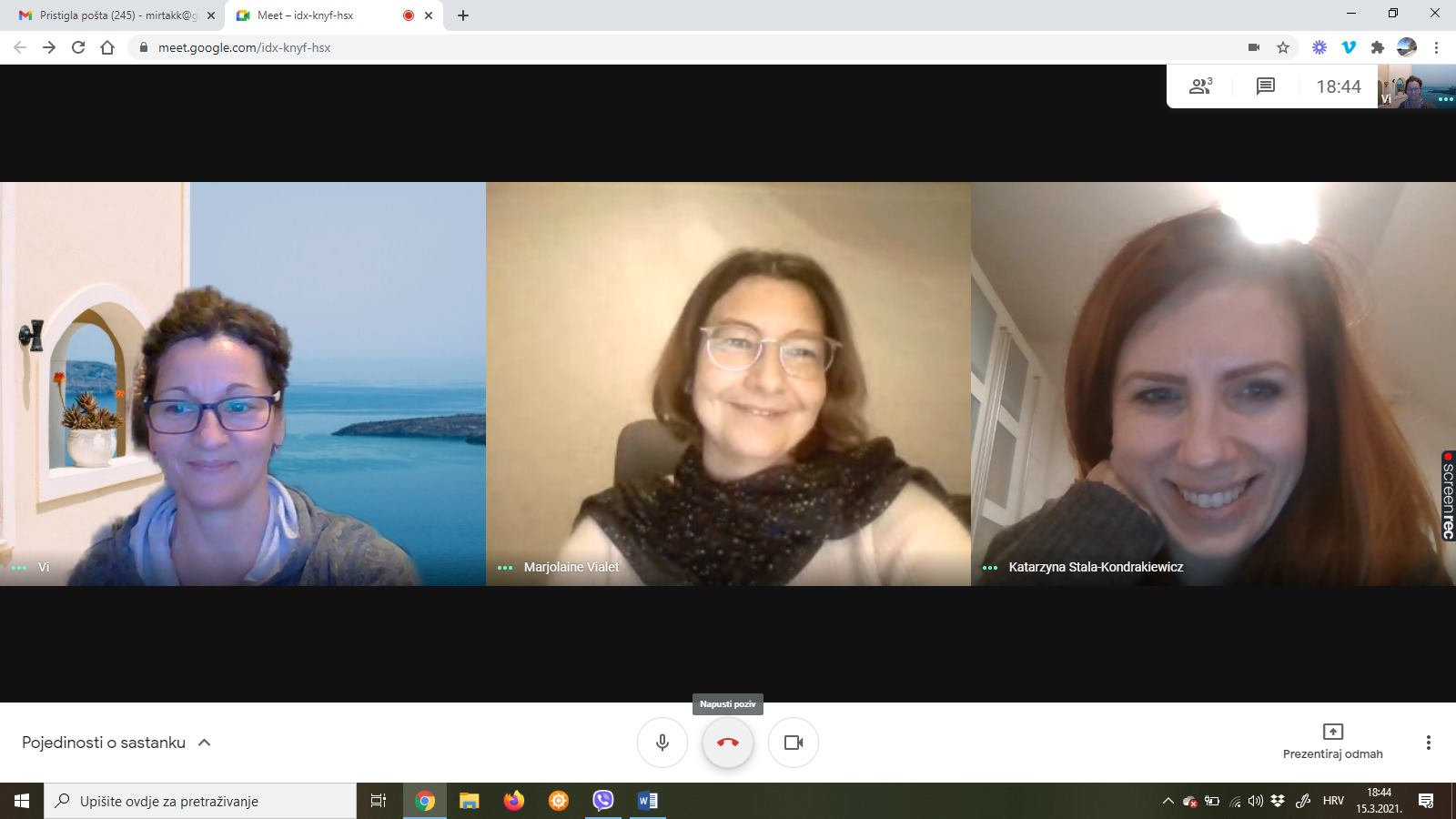Open the Windows Ink pen tray icon
Image resolution: width=1456 pixels, height=819 pixels.
click(x=1303, y=801)
